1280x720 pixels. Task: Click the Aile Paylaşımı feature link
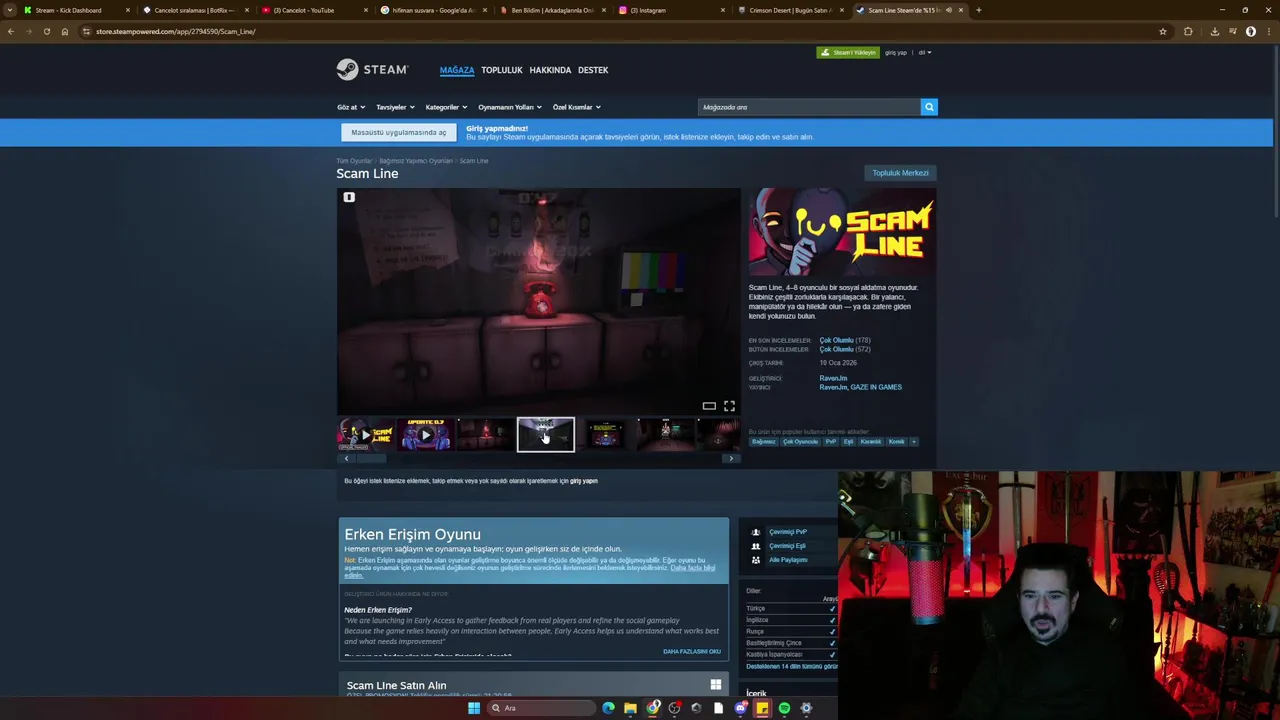point(788,560)
